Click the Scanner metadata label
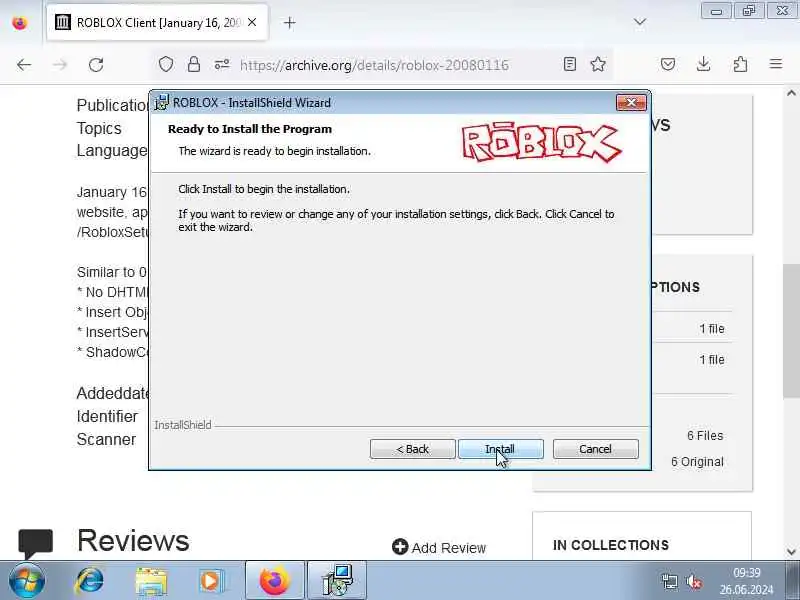Viewport: 800px width, 600px height. (x=106, y=439)
